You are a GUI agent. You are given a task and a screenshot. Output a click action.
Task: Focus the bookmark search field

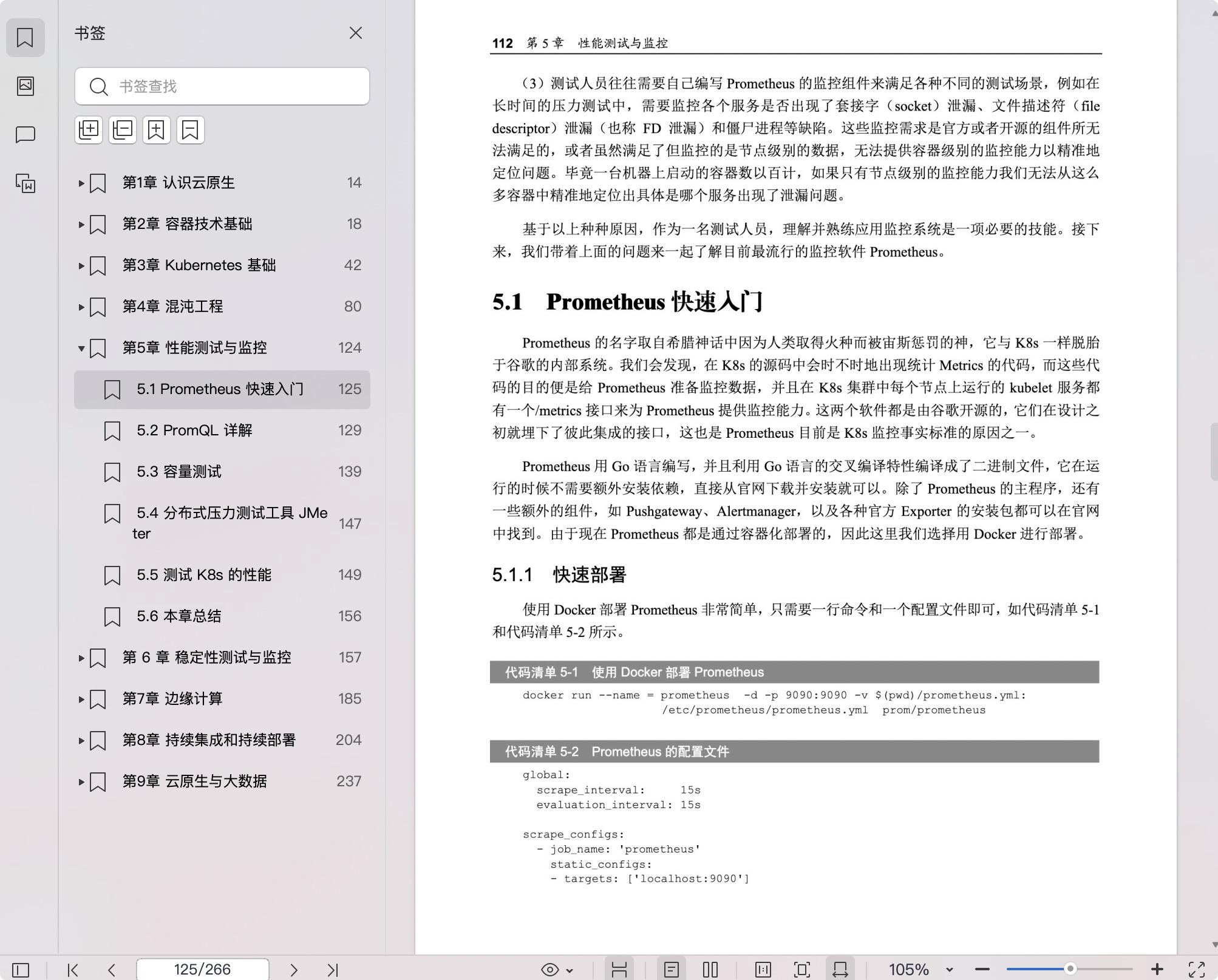pos(222,86)
